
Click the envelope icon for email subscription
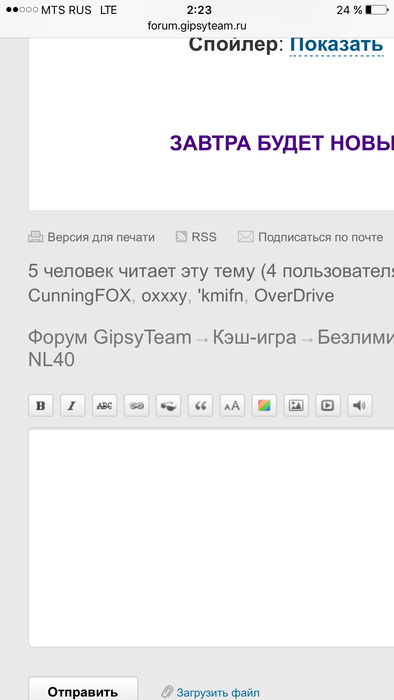[x=246, y=237]
